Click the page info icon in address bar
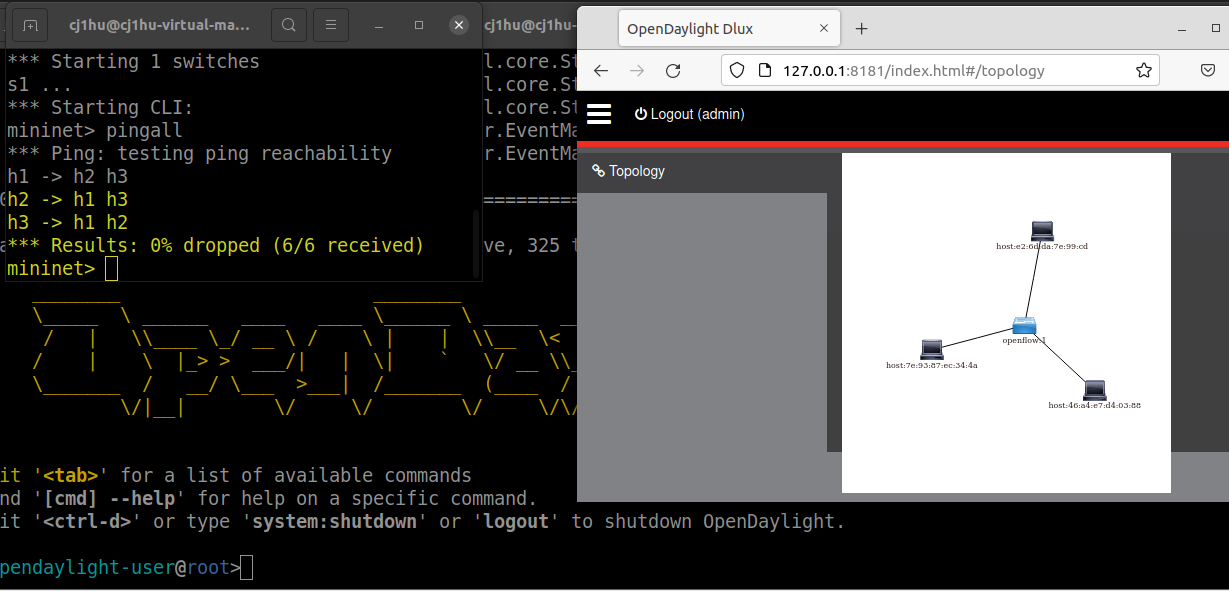Image resolution: width=1229 pixels, height=591 pixels. point(764,70)
